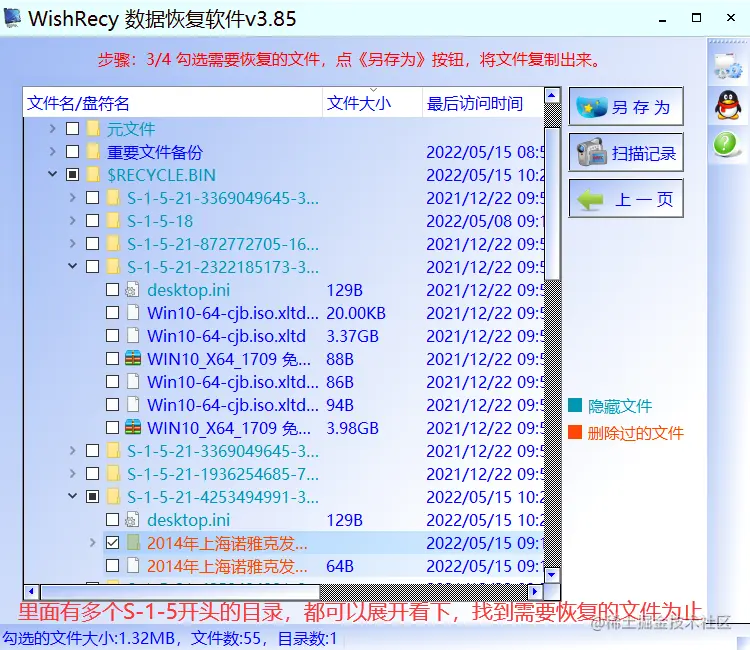Viewport: 750px width, 650px height.
Task: Click the vertical scrollbar thumb
Action: (x=552, y=203)
